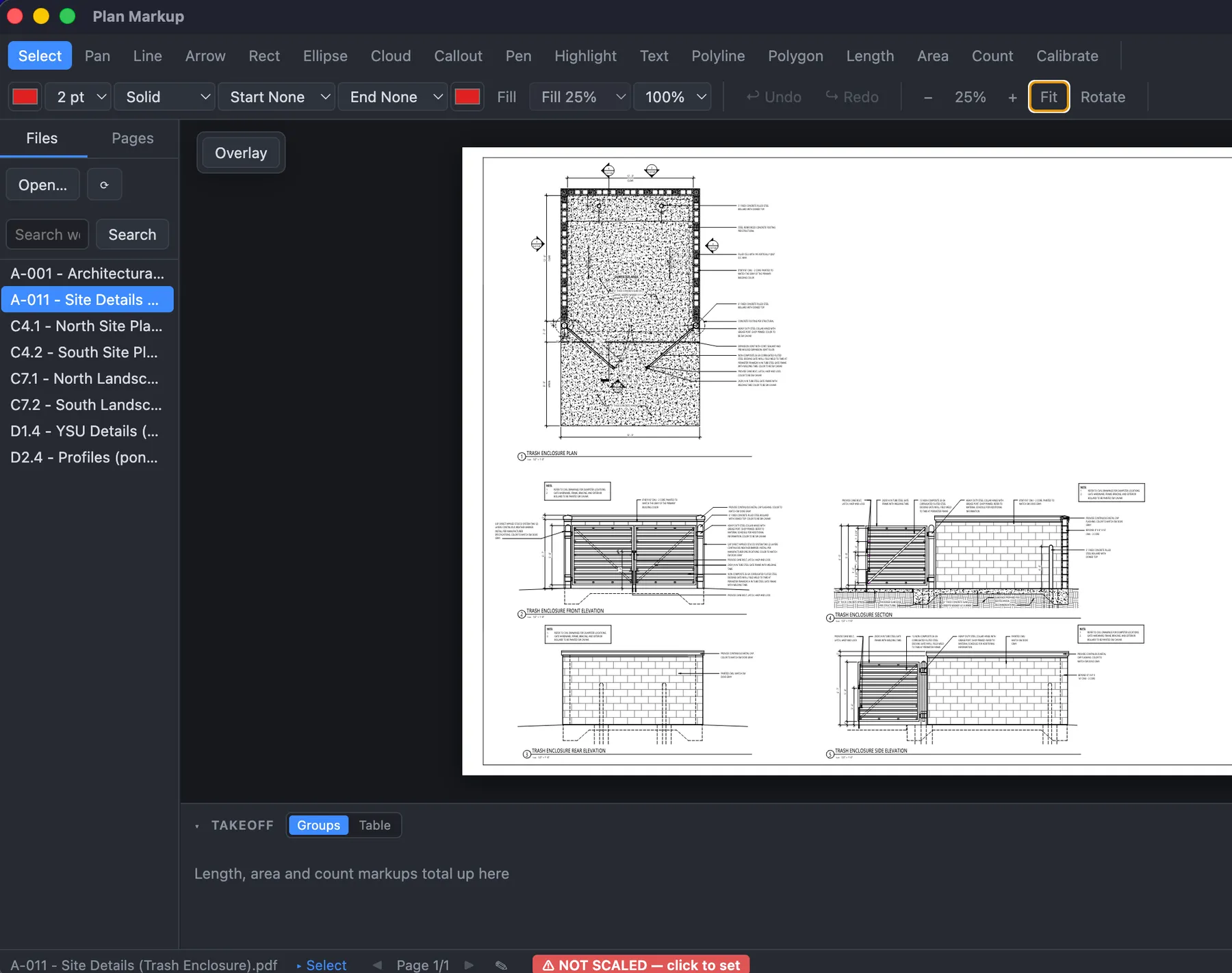Go to the next page arrow
Screen dimensions: 1232x973
point(469,965)
